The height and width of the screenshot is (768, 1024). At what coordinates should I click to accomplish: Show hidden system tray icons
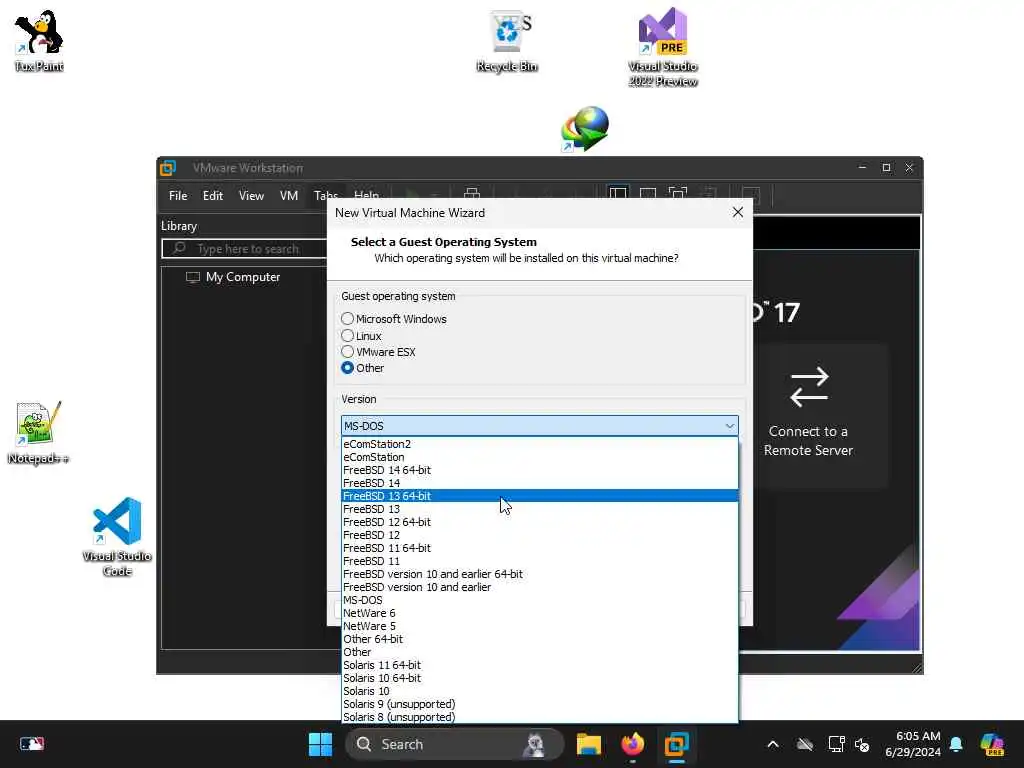(773, 744)
